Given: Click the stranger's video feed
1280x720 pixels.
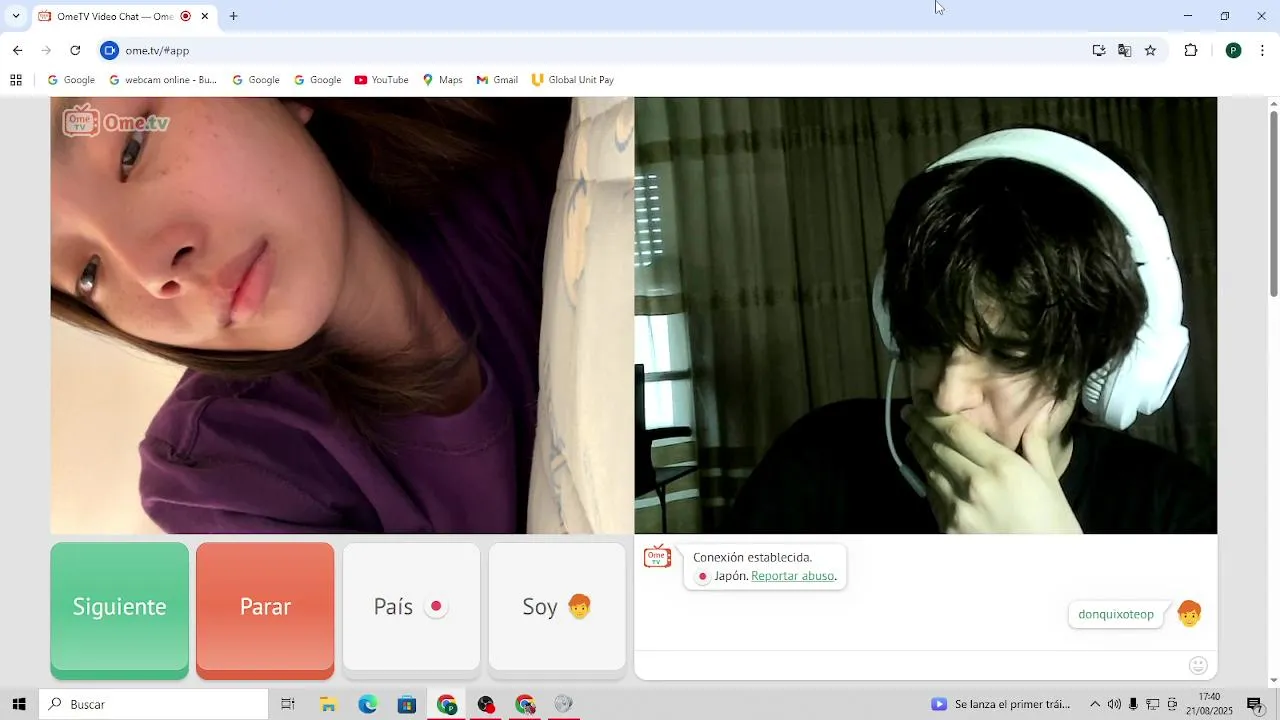Looking at the screenshot, I should 342,315.
